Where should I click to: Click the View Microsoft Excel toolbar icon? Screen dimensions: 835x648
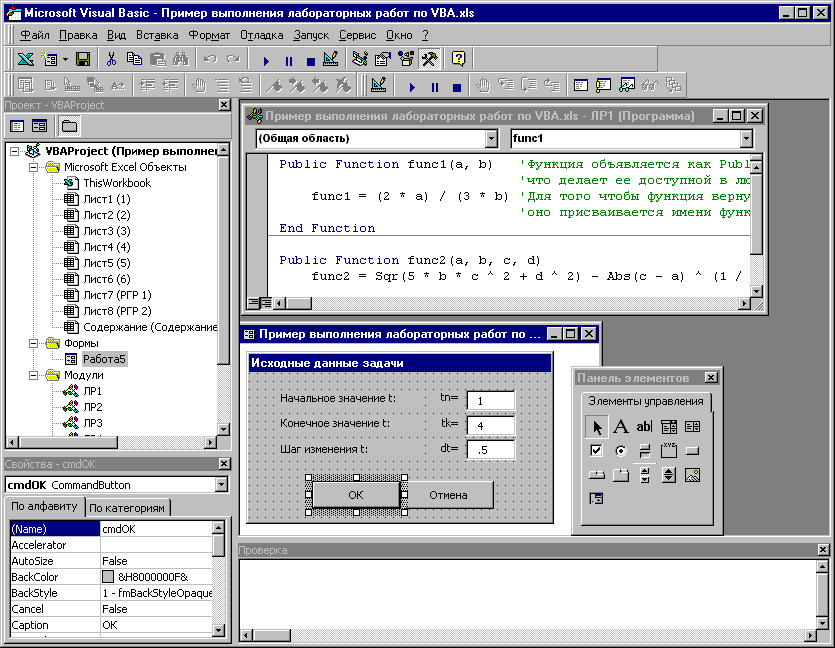[x=26, y=59]
